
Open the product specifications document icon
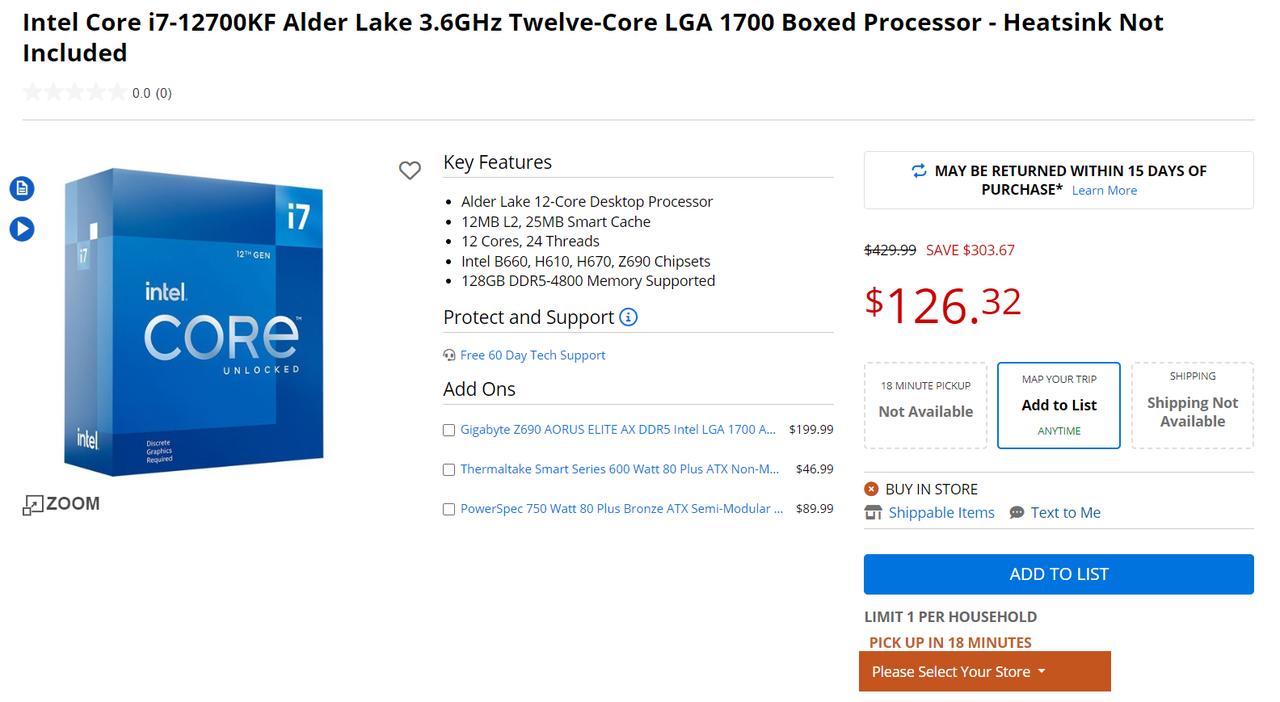pyautogui.click(x=21, y=188)
